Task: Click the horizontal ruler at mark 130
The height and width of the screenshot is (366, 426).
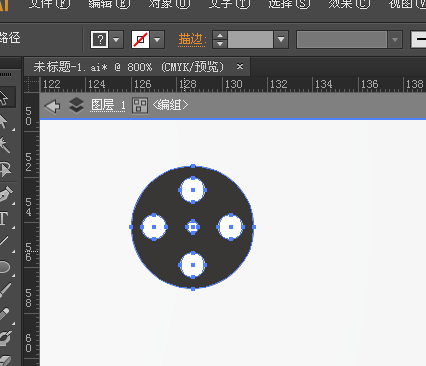Action: 233,84
